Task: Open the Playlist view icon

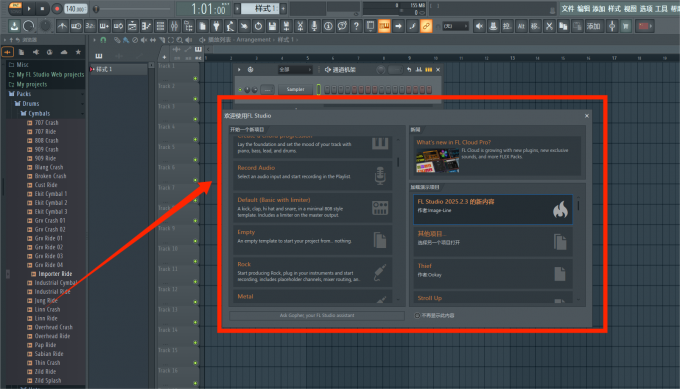Action: click(x=132, y=26)
